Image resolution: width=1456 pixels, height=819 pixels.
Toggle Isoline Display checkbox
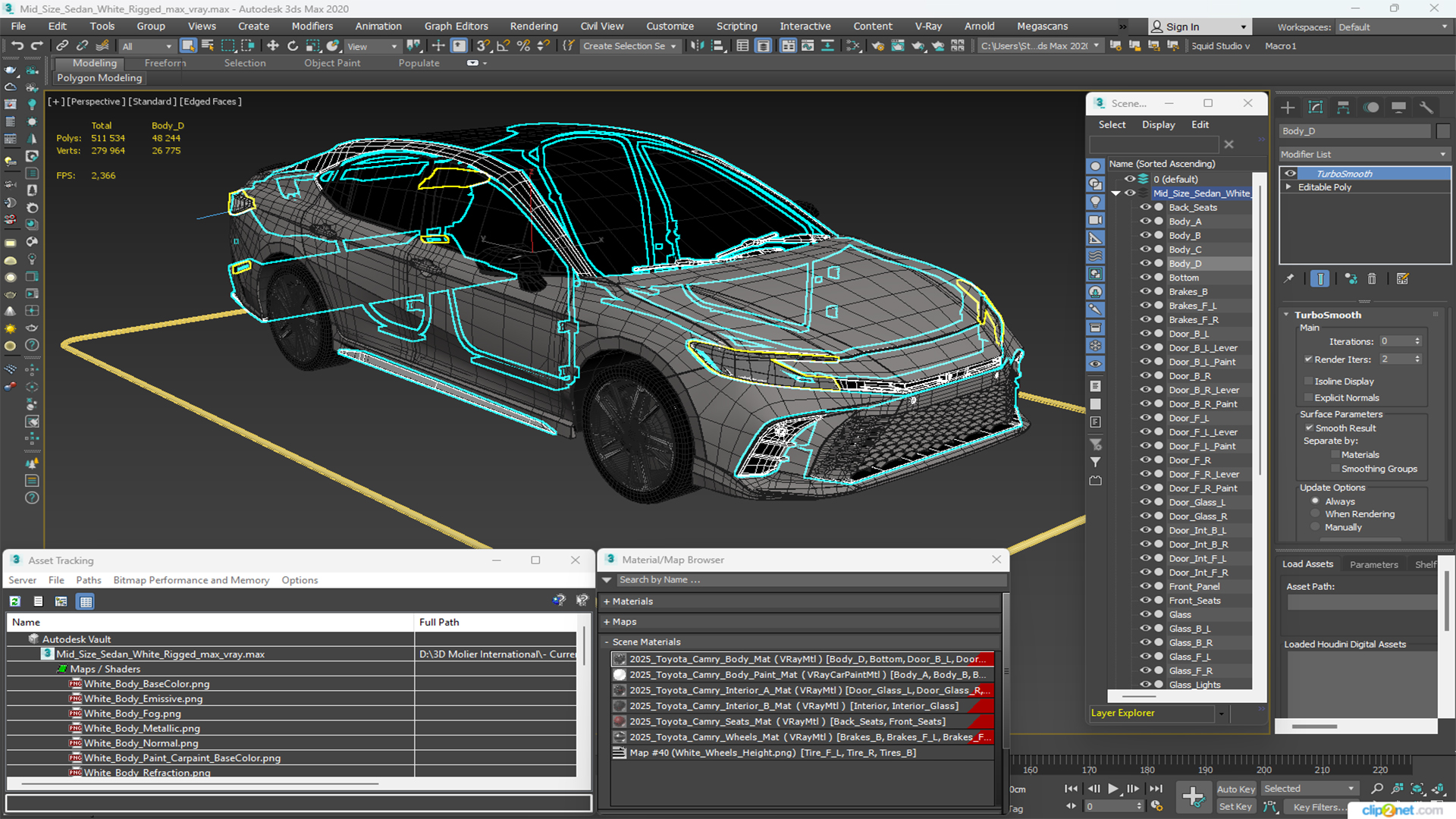(x=1307, y=381)
